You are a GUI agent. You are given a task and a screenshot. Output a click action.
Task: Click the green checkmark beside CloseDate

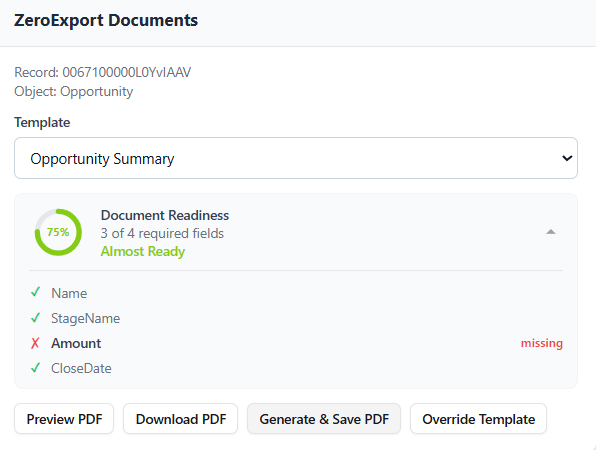(x=35, y=368)
